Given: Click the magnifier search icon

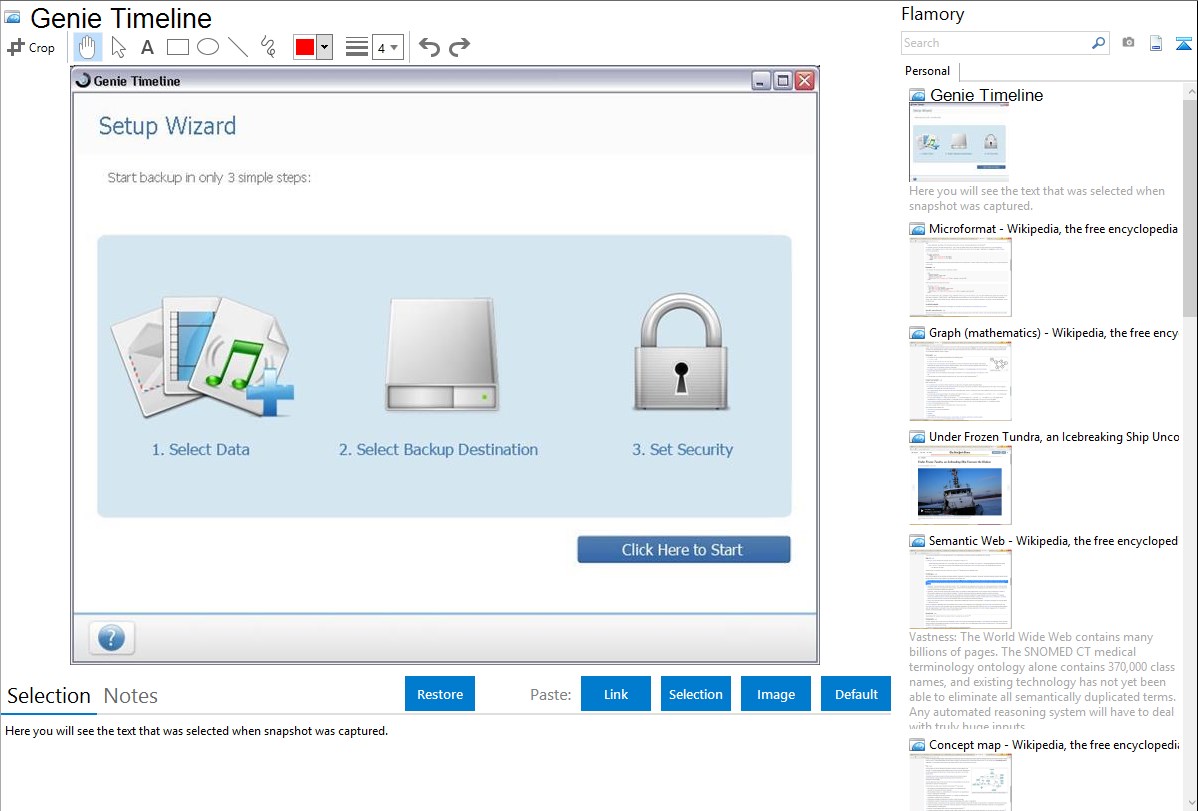Looking at the screenshot, I should point(1099,43).
